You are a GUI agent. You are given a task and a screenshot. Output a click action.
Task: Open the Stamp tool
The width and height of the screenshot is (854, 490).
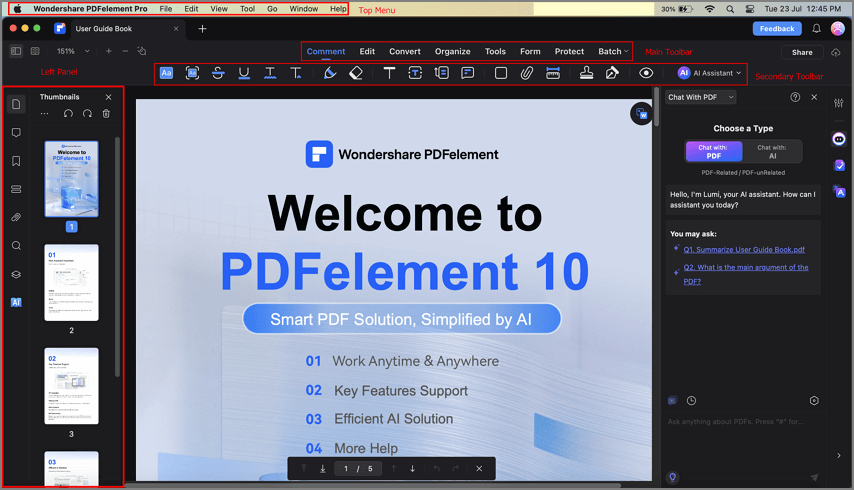(x=587, y=73)
